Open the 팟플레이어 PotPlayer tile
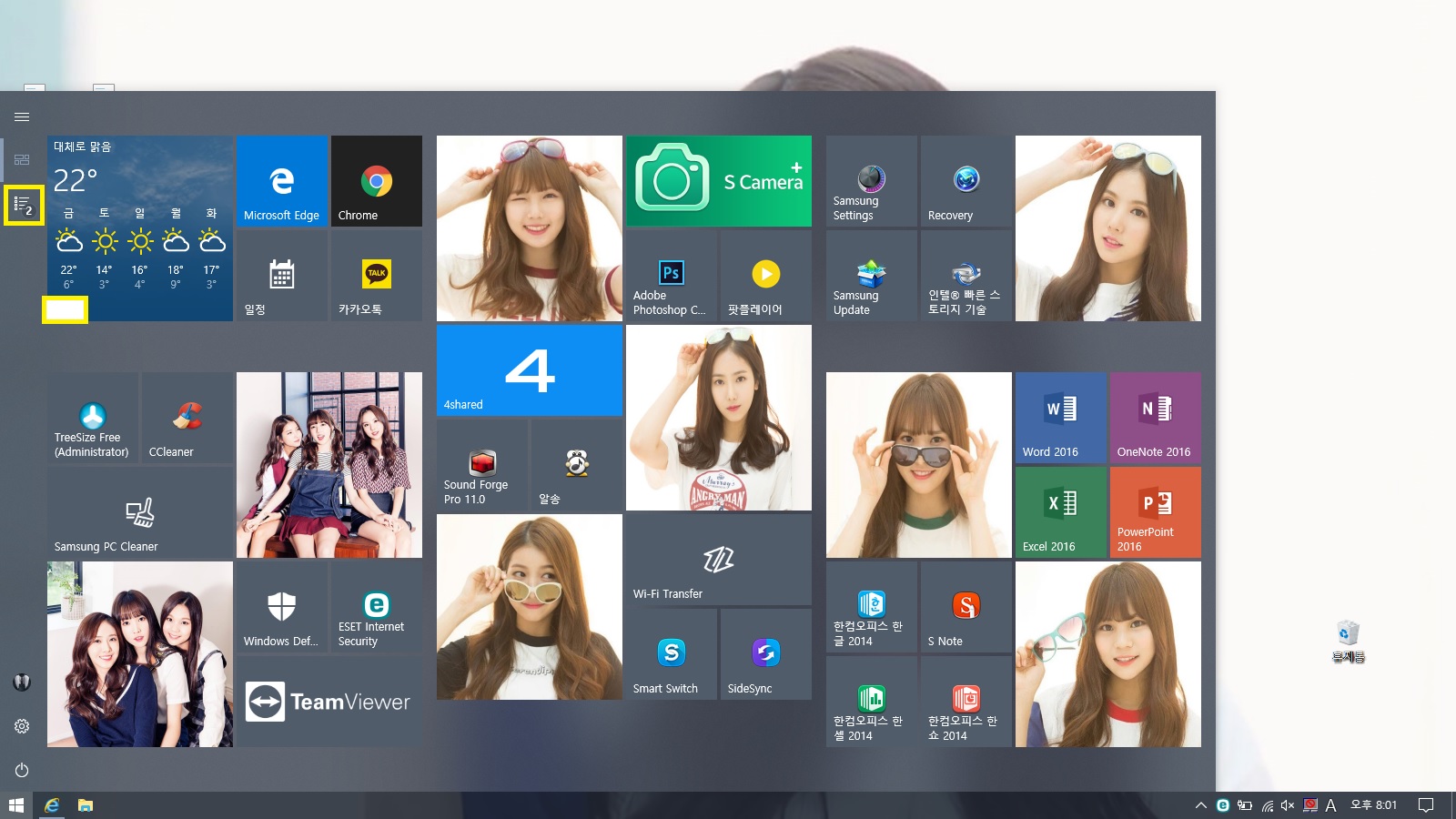Screen dimensions: 1456x819 point(765,276)
